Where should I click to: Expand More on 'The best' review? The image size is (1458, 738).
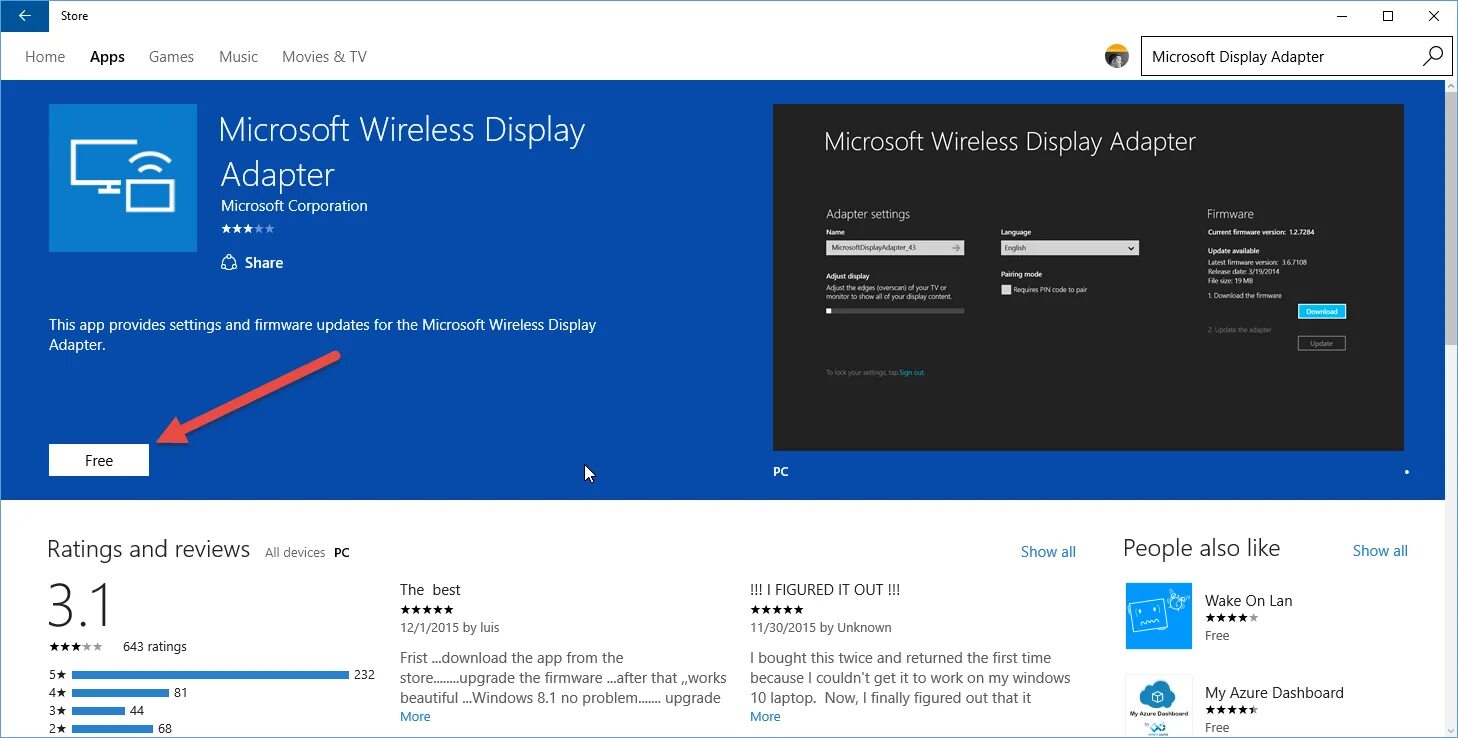[415, 717]
